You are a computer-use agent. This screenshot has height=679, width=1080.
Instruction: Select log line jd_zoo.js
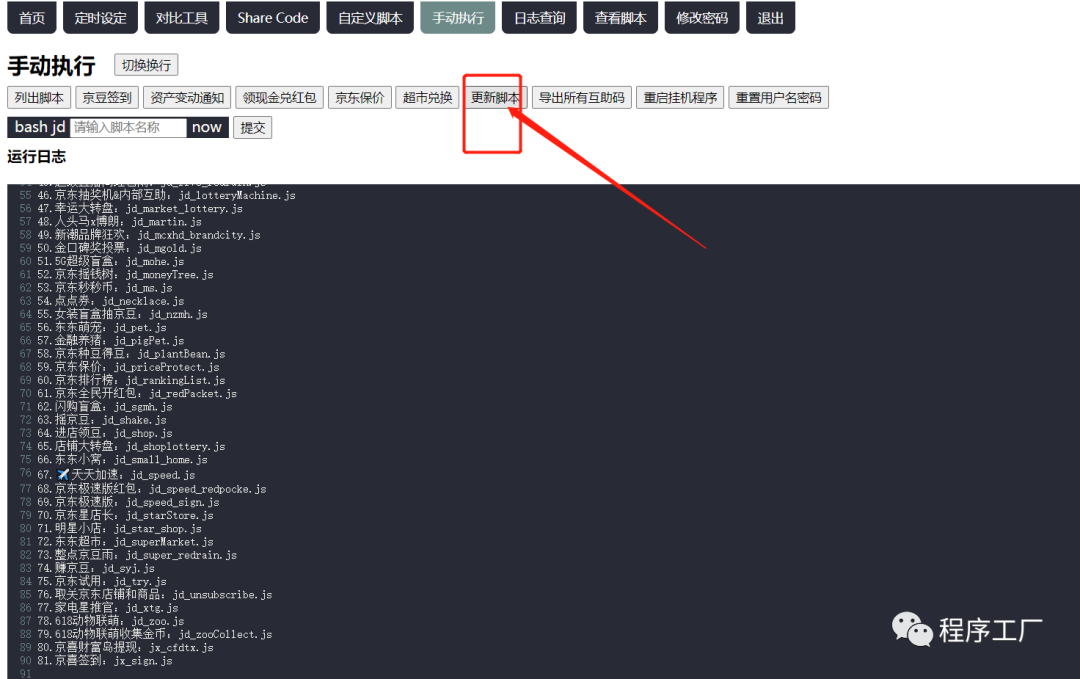point(110,621)
